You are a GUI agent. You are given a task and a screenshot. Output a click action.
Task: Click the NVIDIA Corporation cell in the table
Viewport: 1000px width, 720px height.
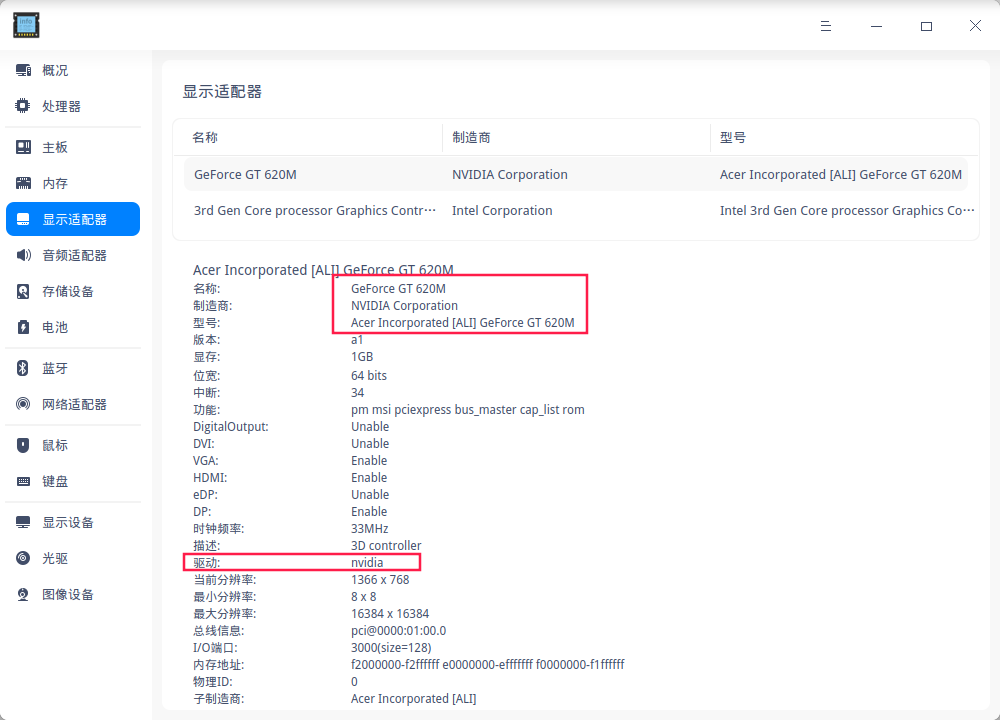(510, 175)
